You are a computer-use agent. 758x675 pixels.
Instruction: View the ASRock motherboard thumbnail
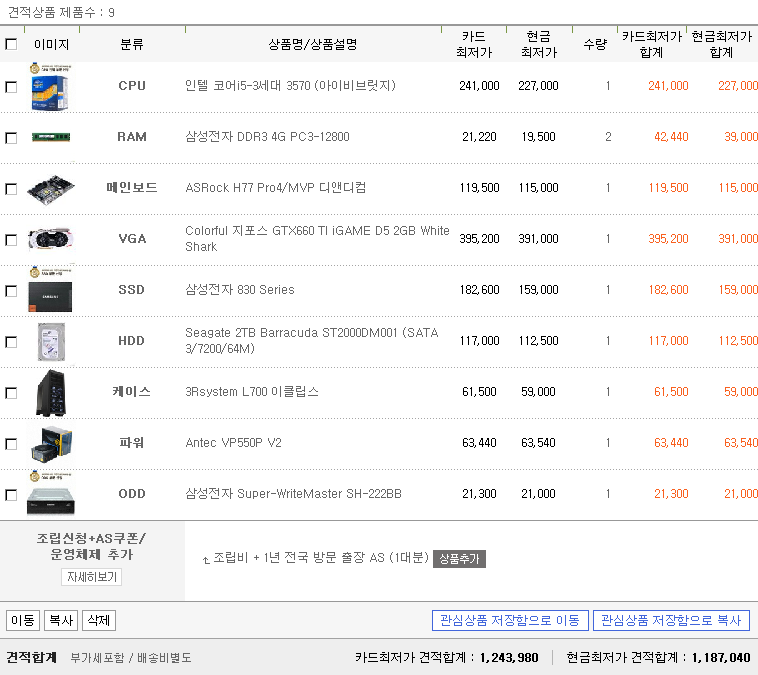click(x=51, y=189)
